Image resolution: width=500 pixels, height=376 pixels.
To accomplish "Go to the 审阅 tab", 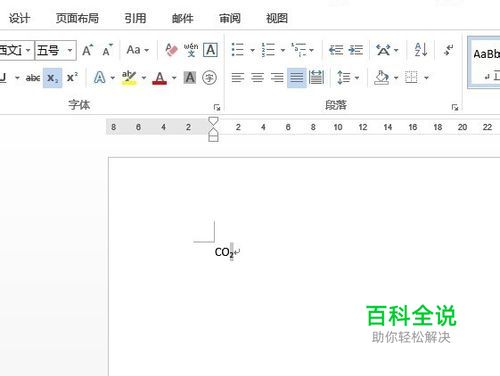I will pyautogui.click(x=230, y=18).
